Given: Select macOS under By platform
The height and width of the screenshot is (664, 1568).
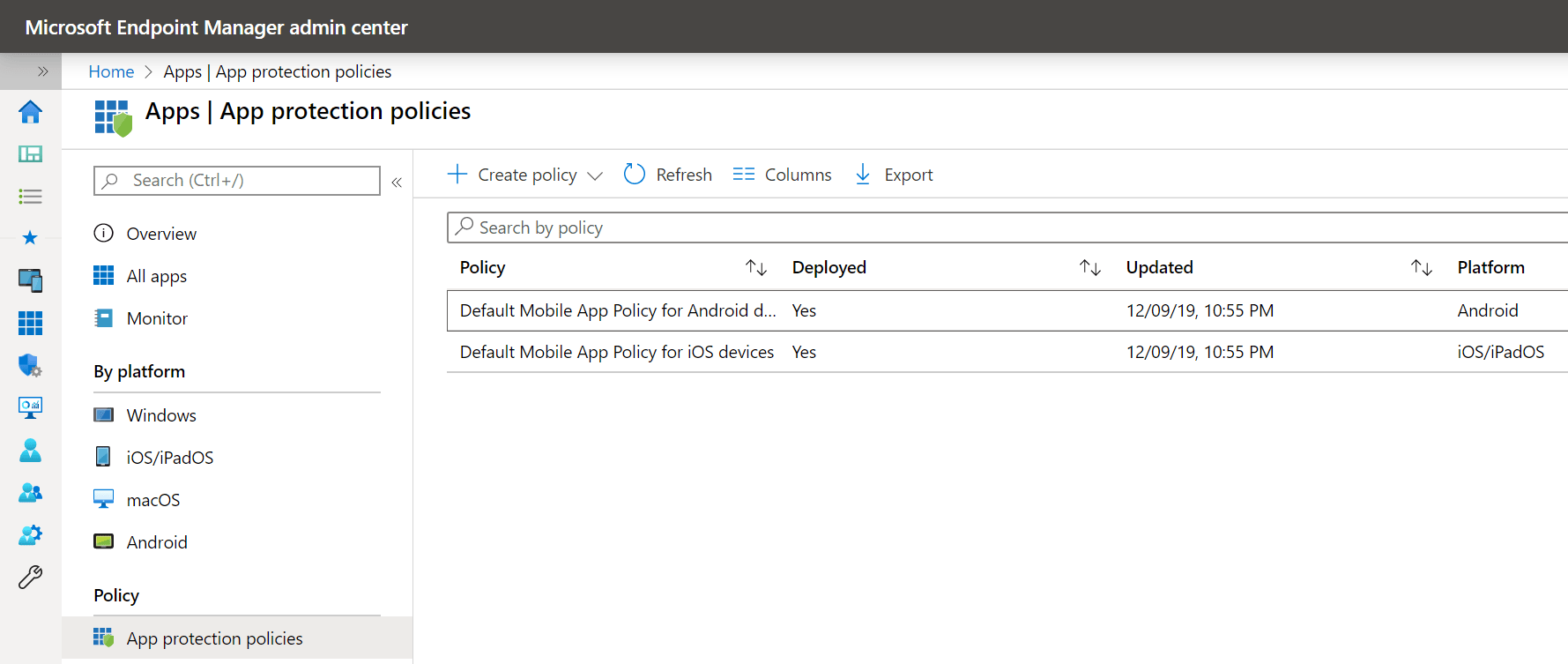Looking at the screenshot, I should click(152, 500).
